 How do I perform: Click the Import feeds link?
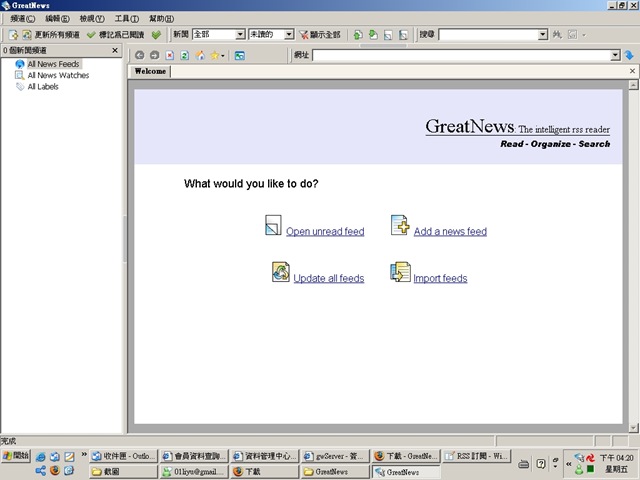[x=440, y=278]
